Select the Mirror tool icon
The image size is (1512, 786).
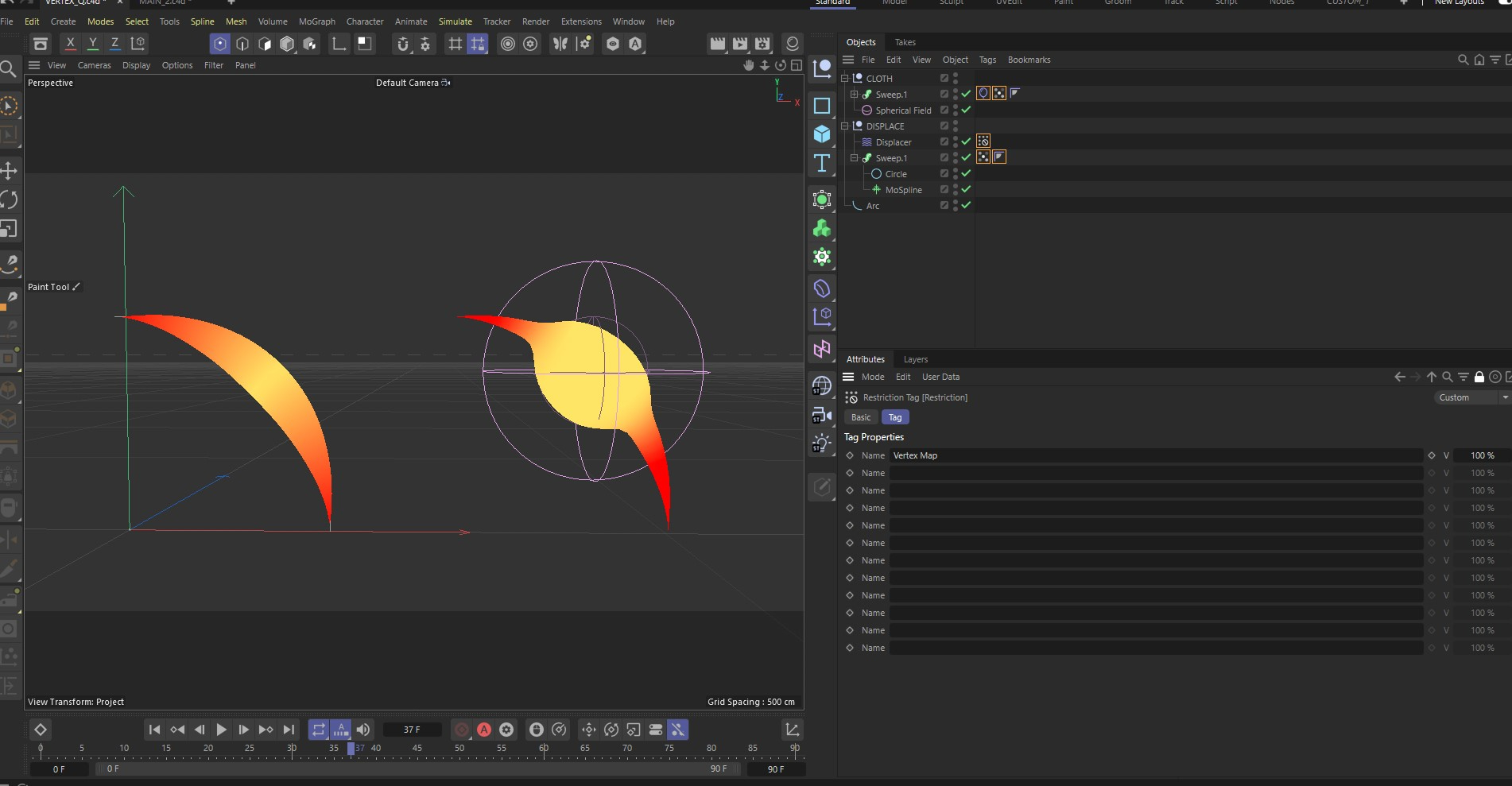pos(560,44)
